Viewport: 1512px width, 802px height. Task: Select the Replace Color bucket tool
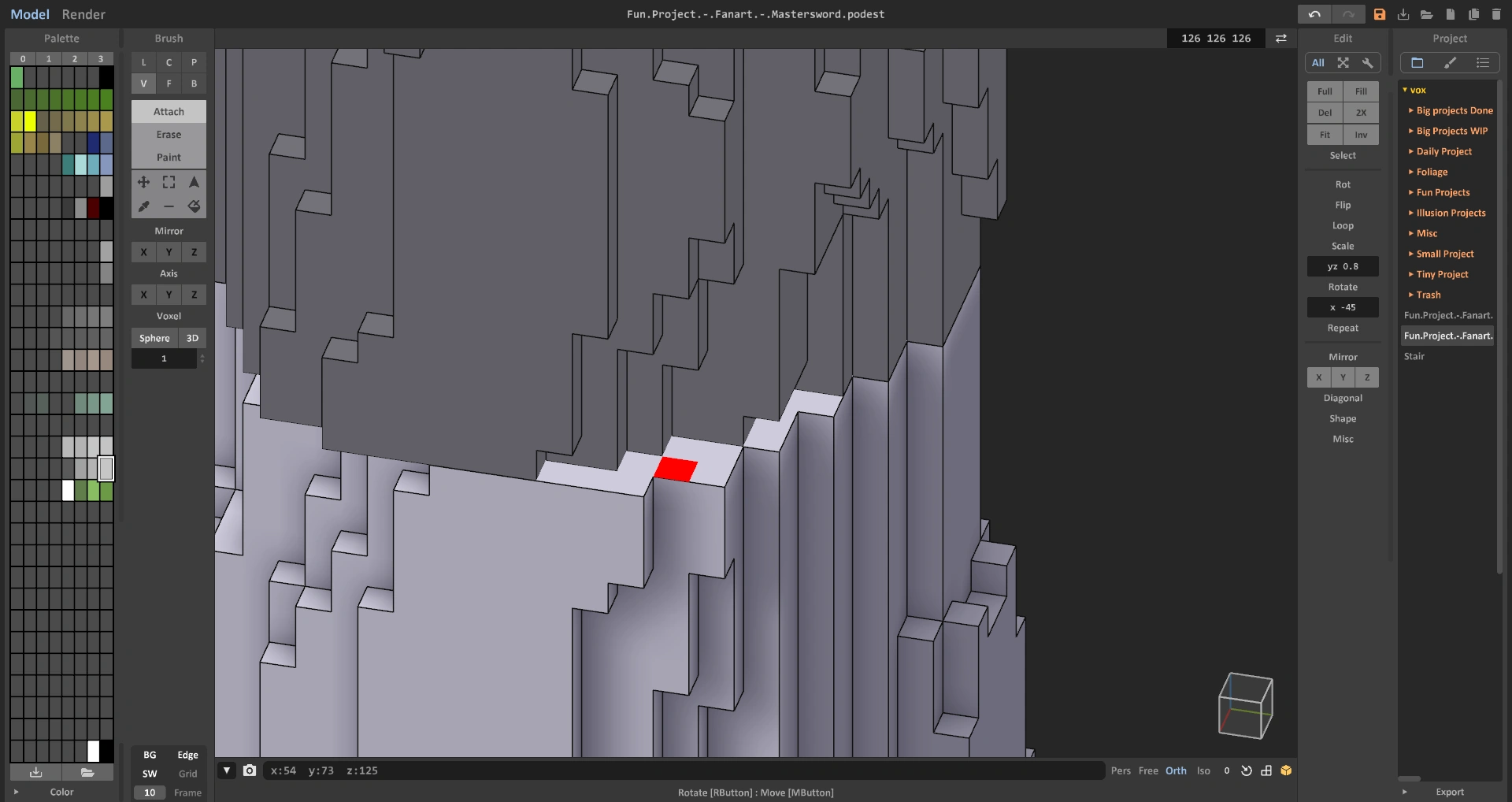coord(194,206)
